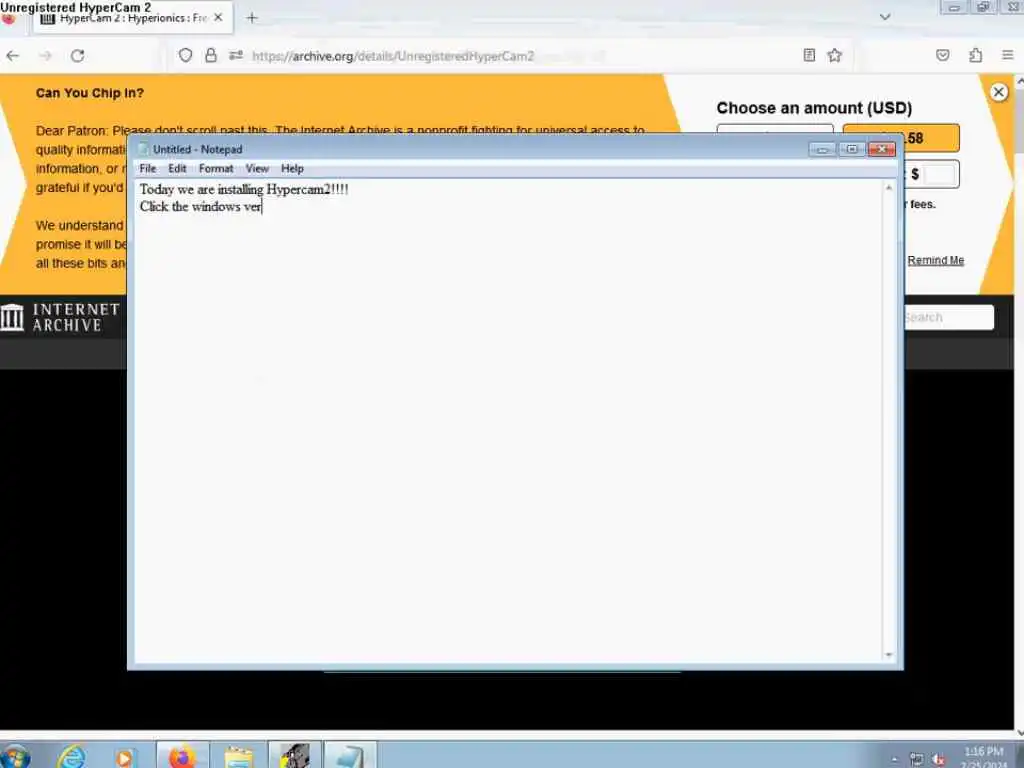Bookmark this page with the star icon

[x=835, y=56]
